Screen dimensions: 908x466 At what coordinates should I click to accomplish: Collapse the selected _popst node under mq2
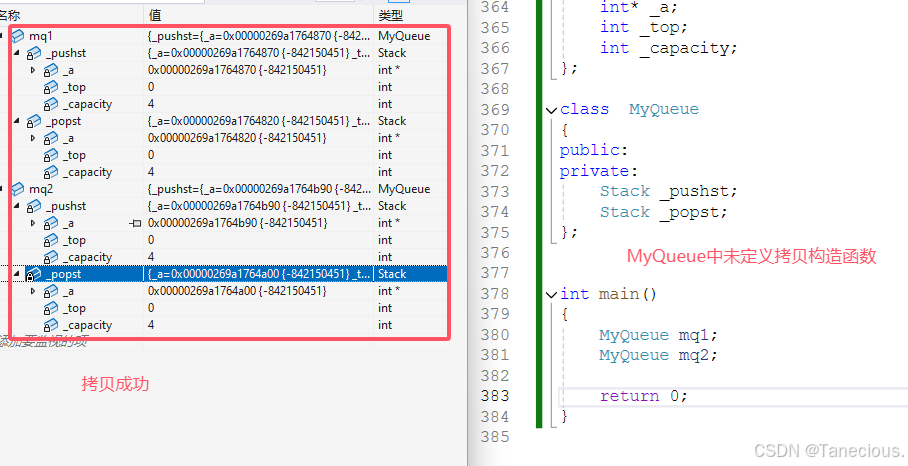tap(16, 273)
